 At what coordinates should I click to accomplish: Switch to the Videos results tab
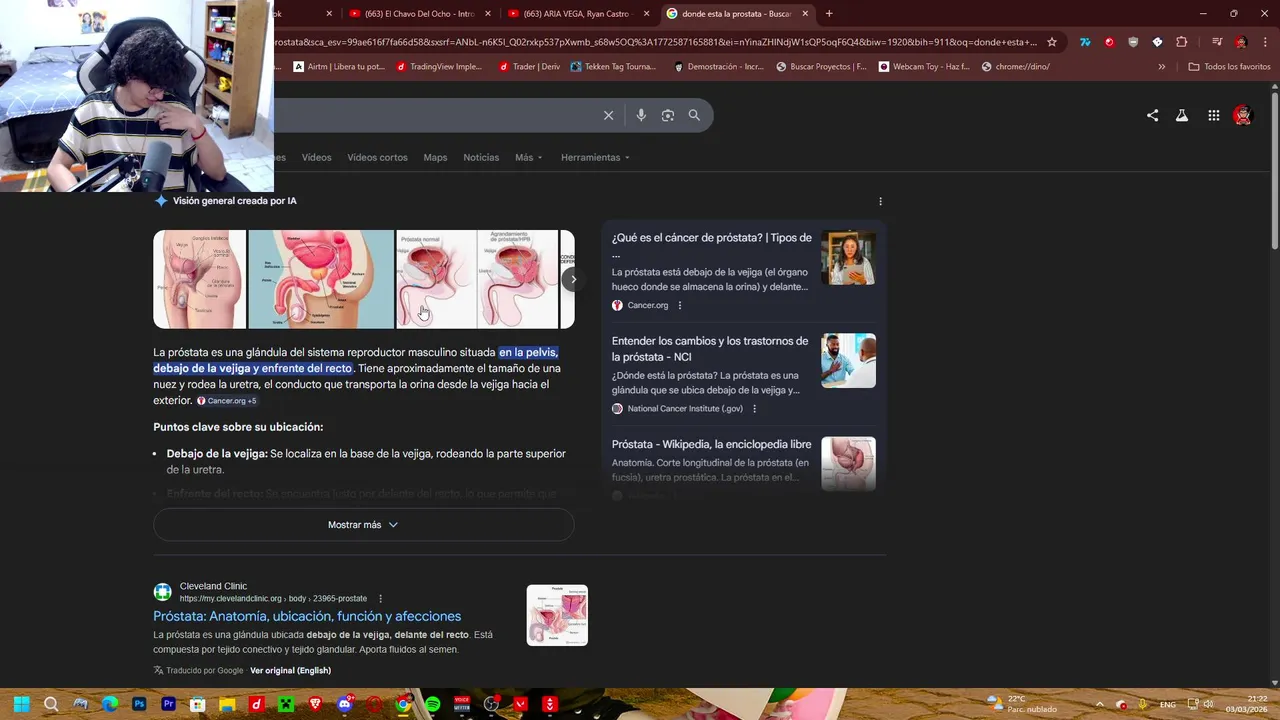click(x=316, y=157)
